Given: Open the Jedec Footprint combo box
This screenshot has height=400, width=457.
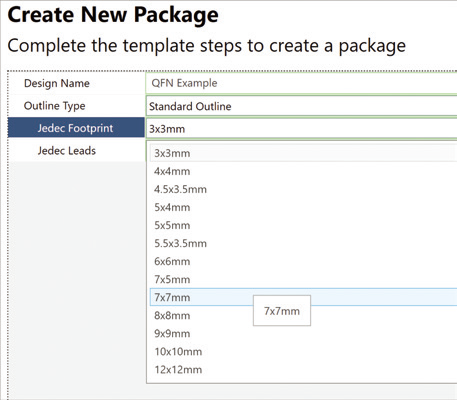Looking at the screenshot, I should pos(301,129).
